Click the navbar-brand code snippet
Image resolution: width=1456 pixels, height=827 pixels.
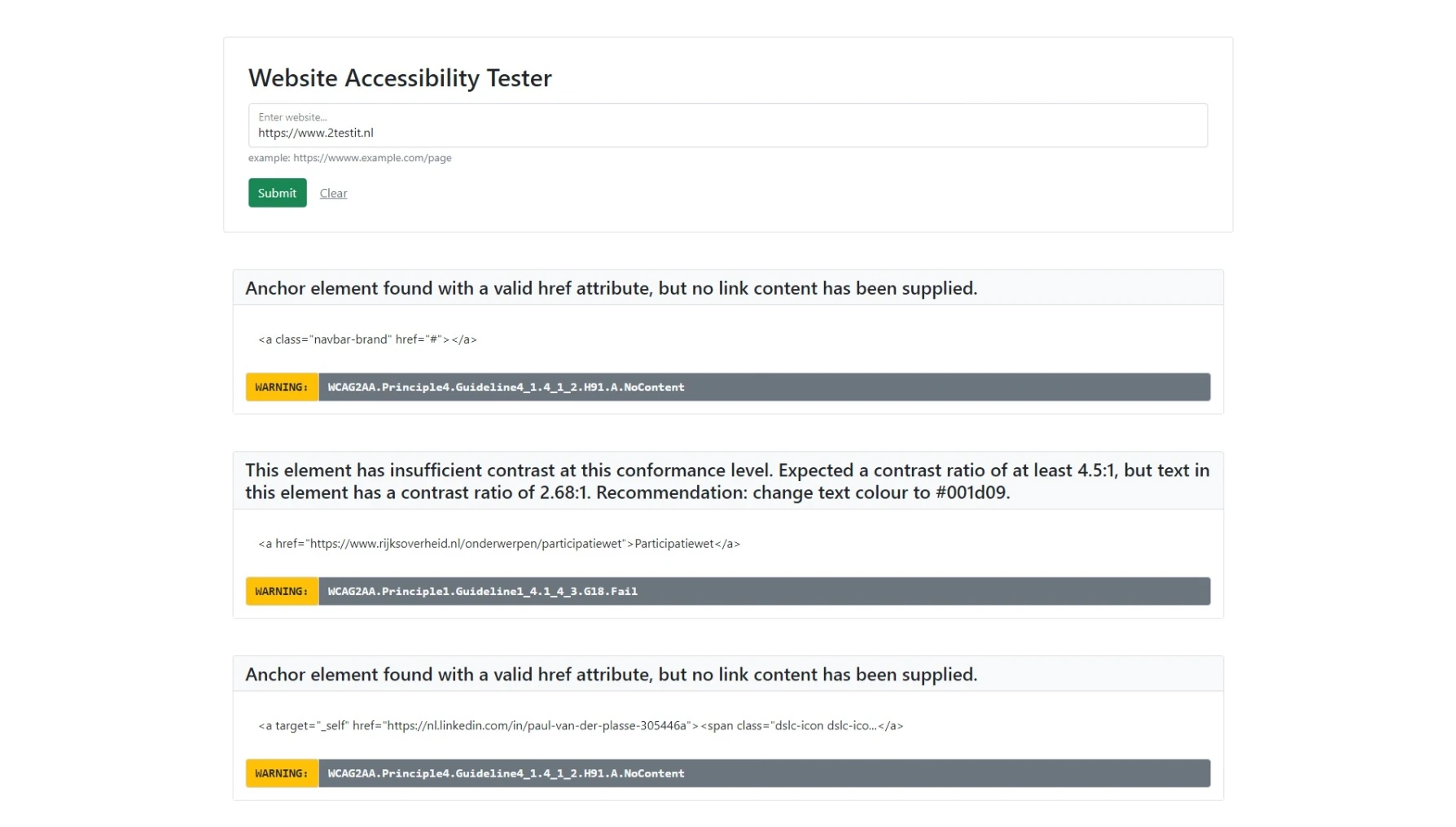(366, 339)
